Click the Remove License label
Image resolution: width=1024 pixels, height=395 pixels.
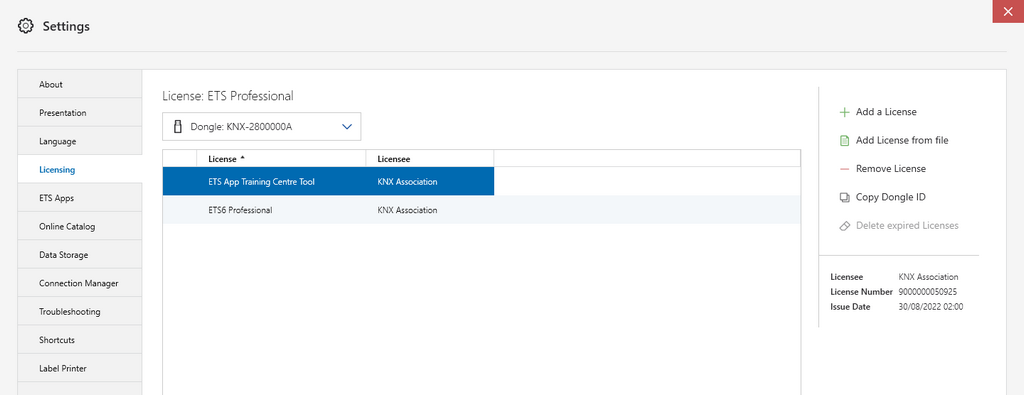point(891,169)
